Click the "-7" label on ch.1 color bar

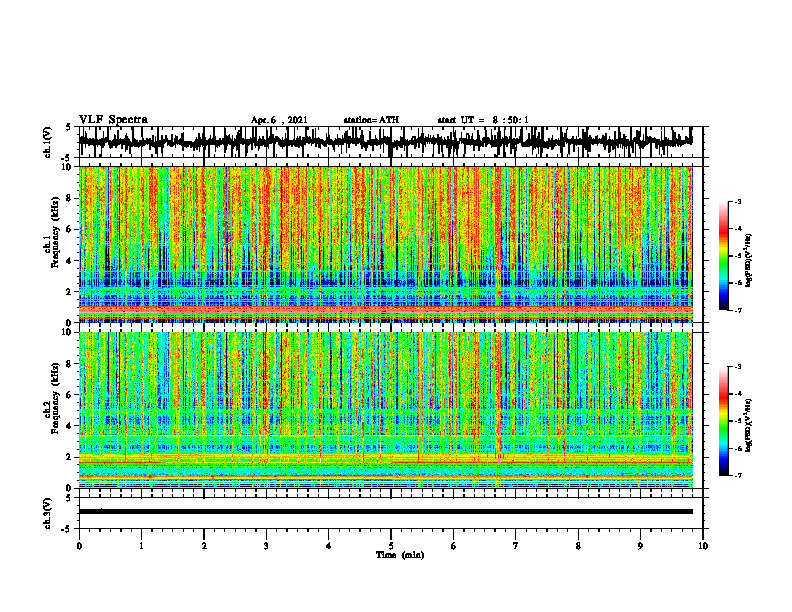pos(738,310)
